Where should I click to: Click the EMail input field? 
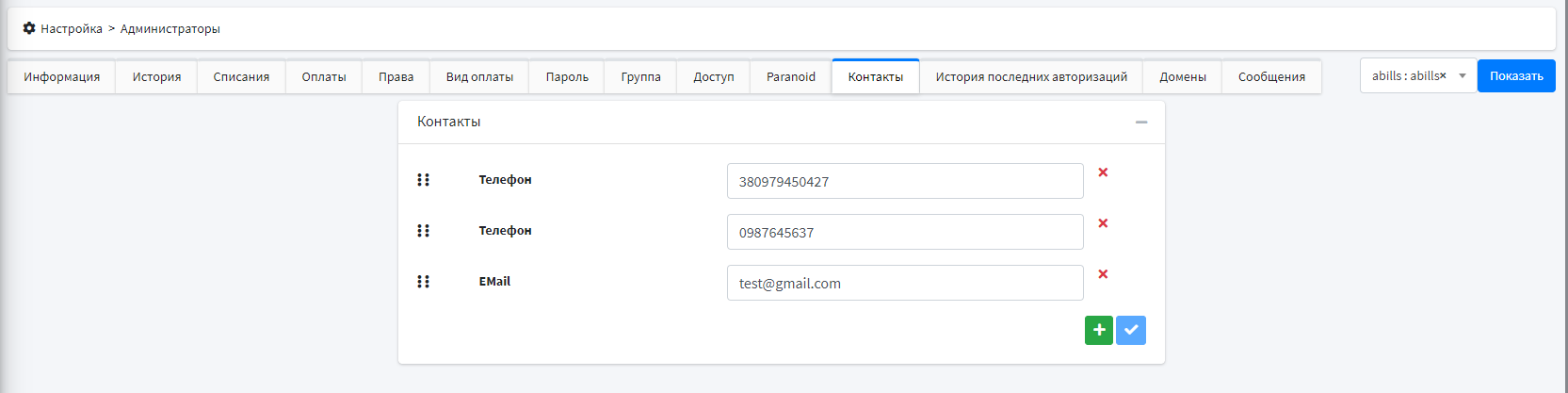[904, 283]
